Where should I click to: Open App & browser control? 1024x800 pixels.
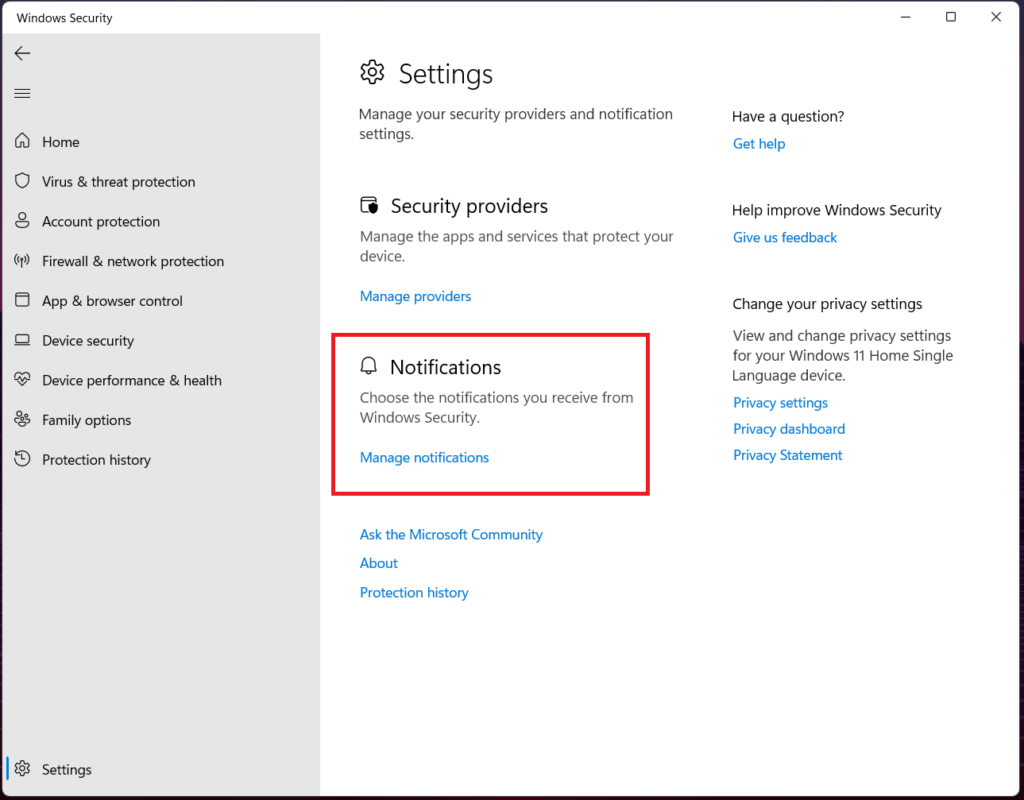[112, 301]
